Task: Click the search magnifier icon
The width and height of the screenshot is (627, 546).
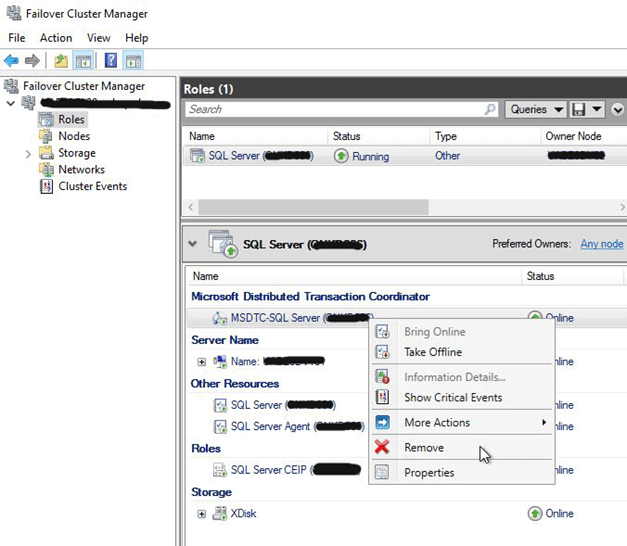Action: [489, 109]
